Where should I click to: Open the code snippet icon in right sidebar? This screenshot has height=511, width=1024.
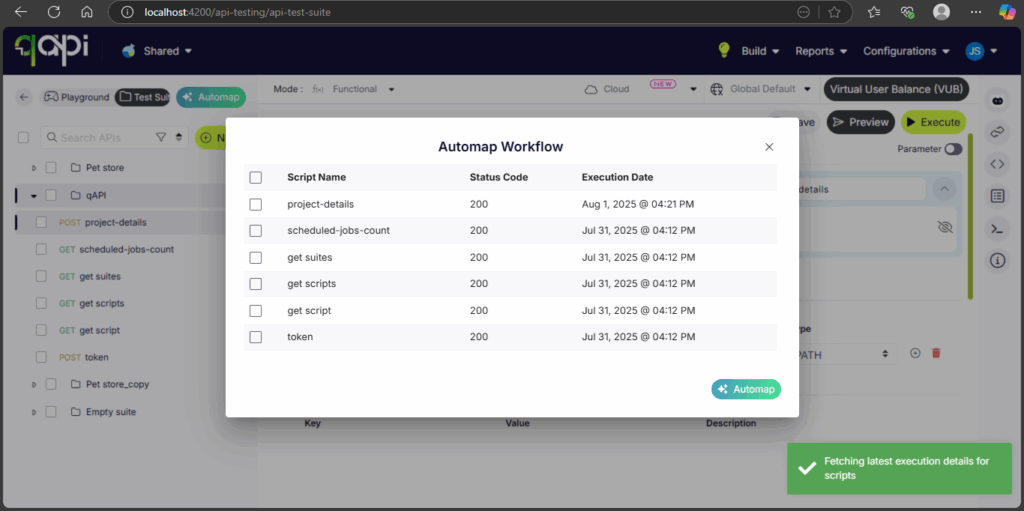click(997, 164)
